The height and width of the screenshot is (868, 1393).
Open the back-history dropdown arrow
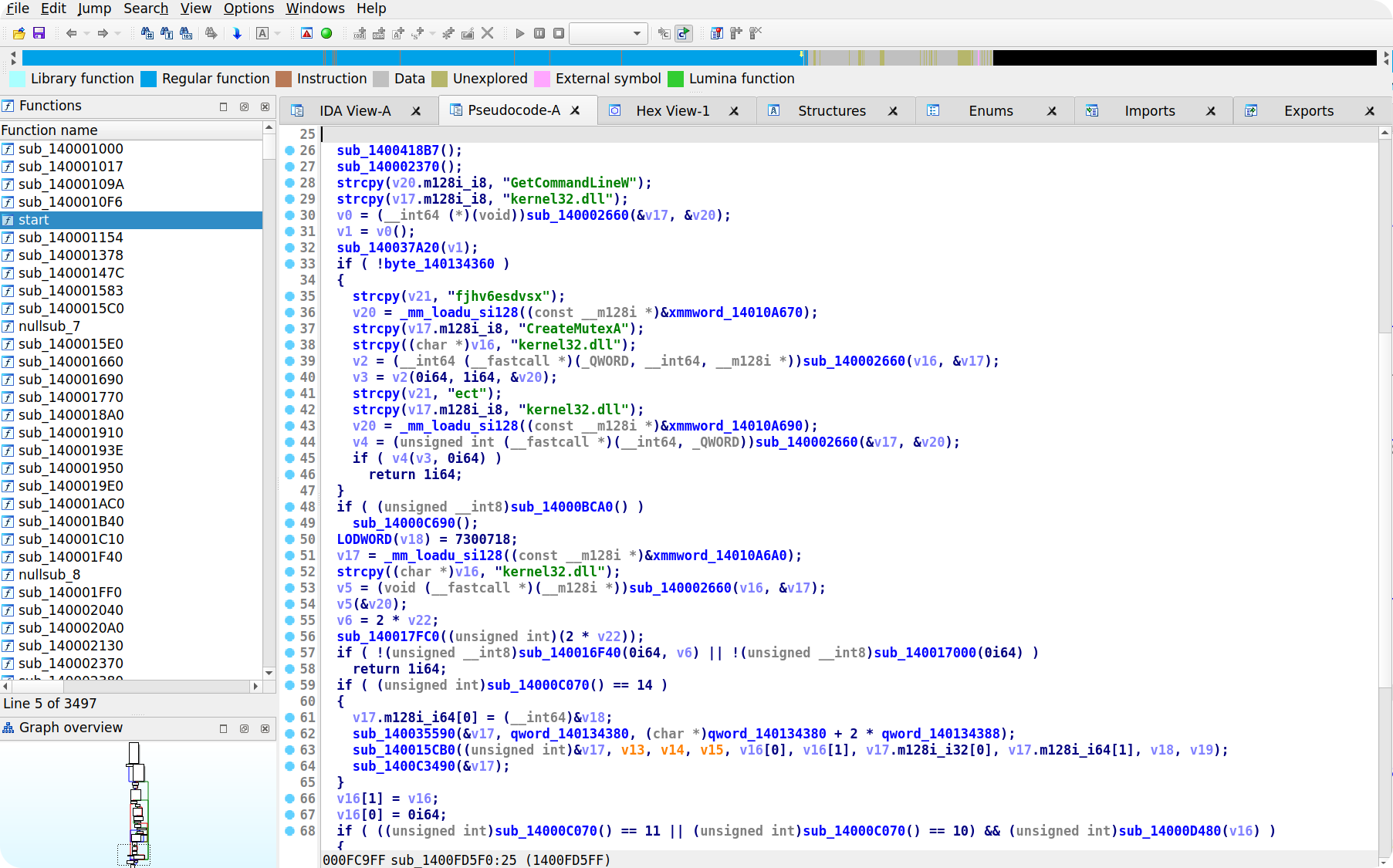pos(86,33)
